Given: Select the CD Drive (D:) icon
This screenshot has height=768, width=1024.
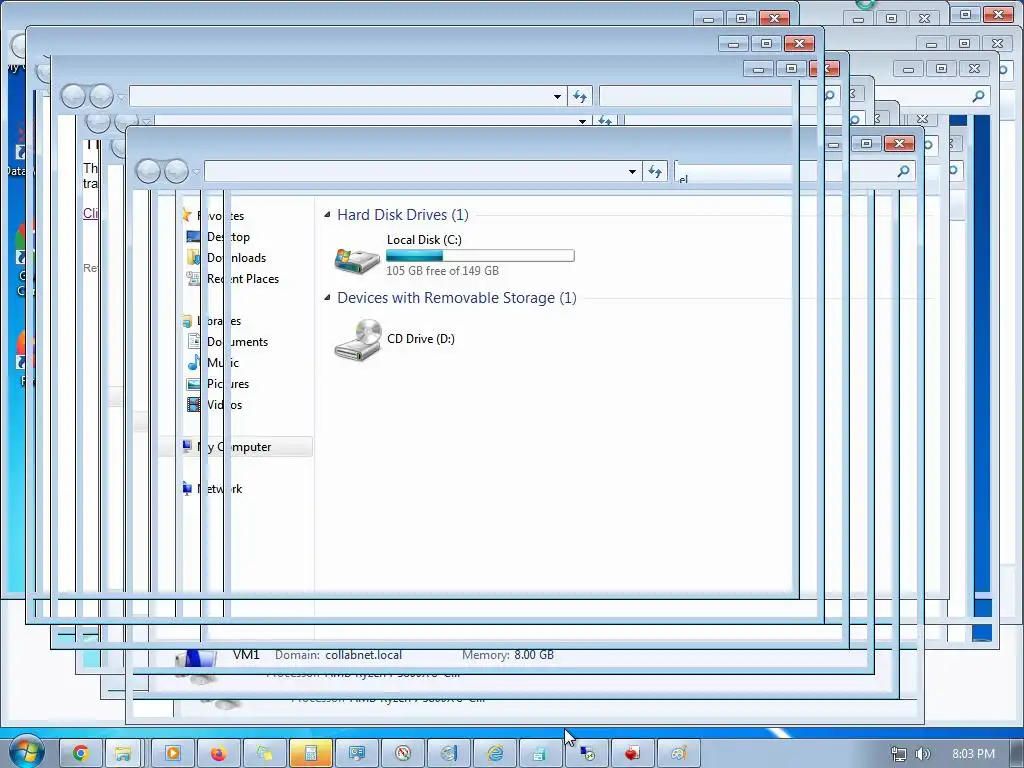Looking at the screenshot, I should 357,340.
